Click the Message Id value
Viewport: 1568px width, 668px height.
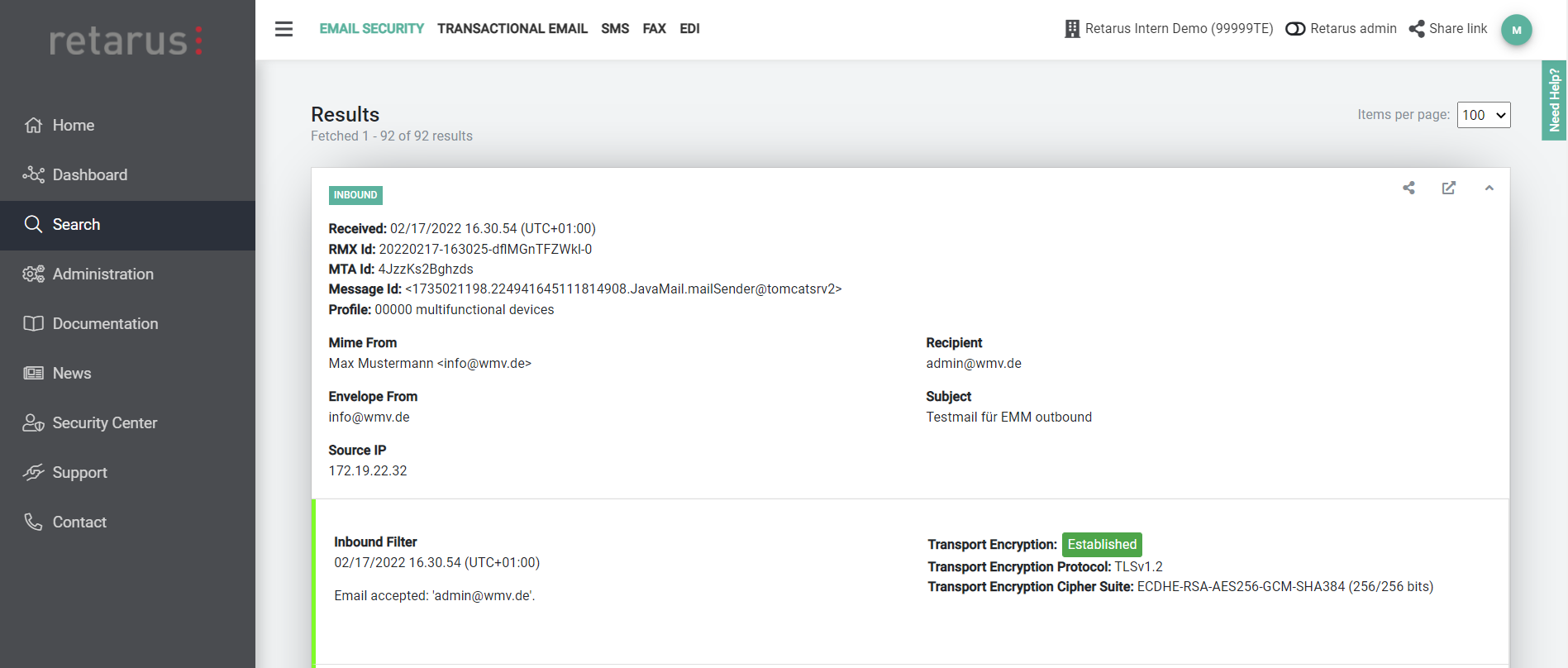pos(623,289)
